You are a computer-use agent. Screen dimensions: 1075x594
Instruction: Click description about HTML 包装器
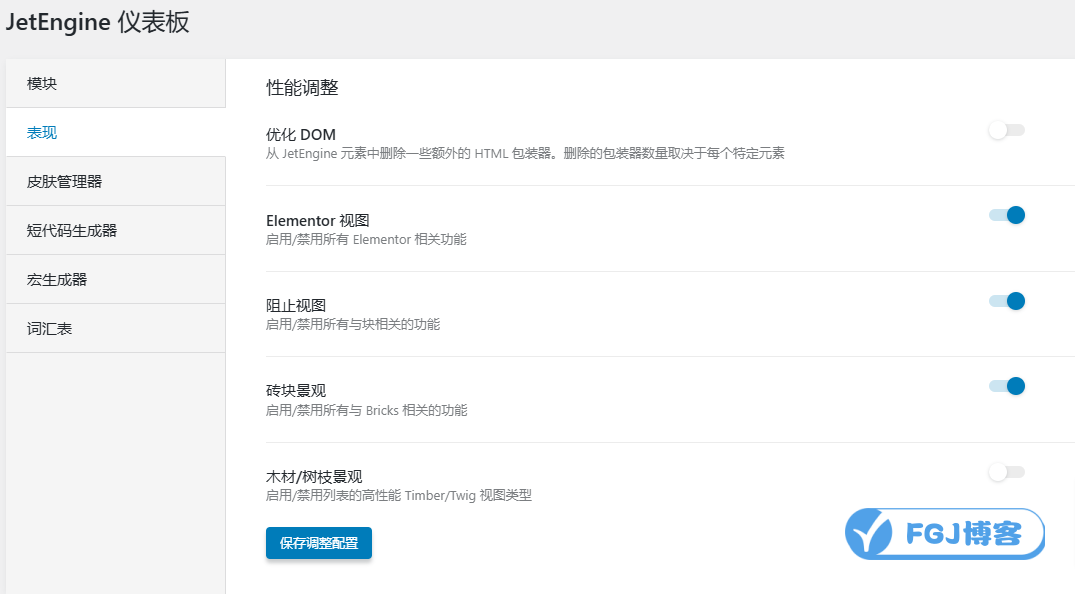point(525,154)
